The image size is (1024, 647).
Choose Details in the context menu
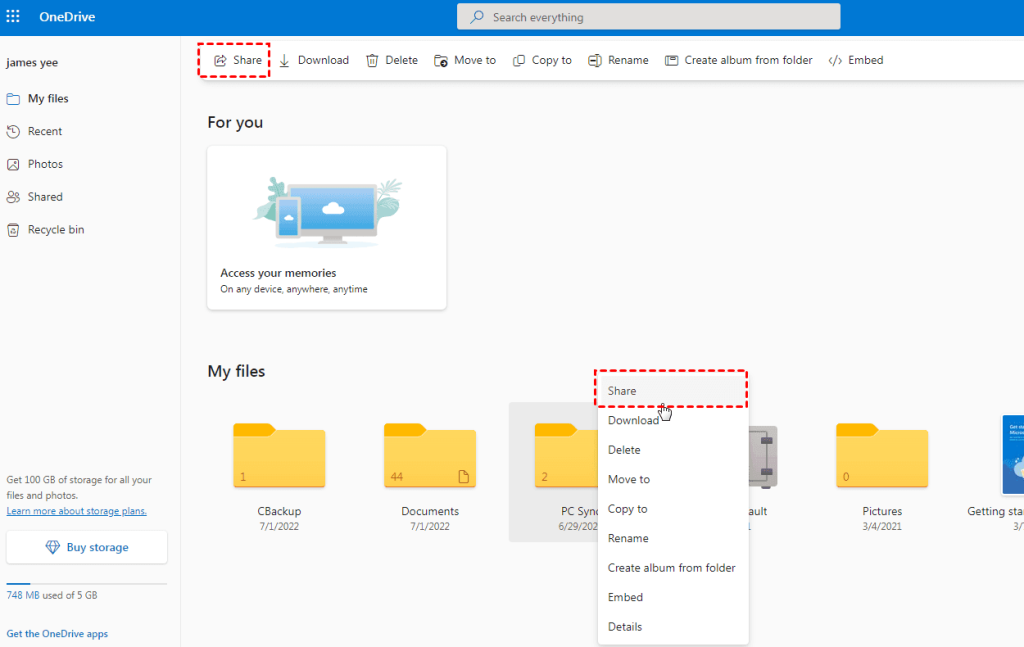625,627
